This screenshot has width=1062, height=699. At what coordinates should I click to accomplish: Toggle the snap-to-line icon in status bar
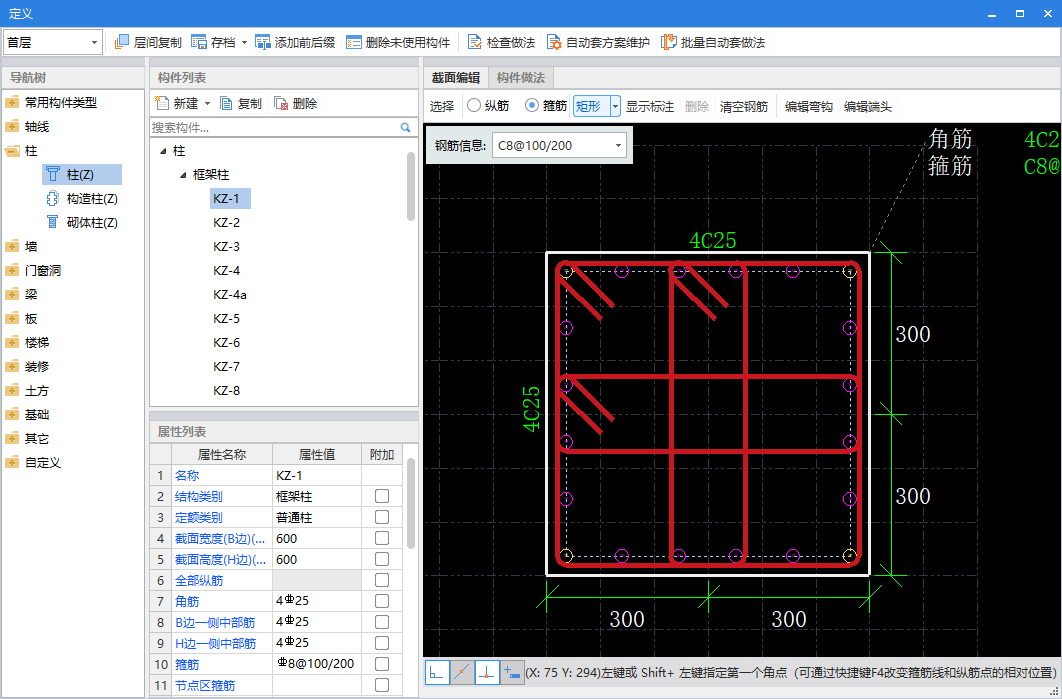[462, 672]
